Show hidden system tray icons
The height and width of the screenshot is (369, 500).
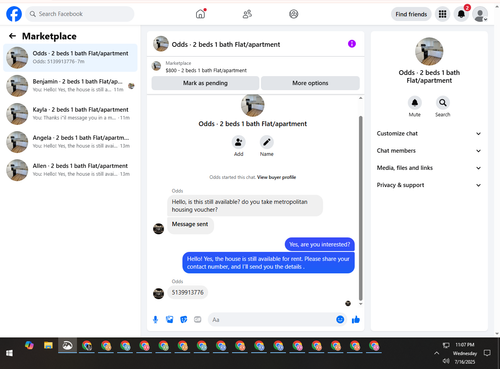coord(436,353)
